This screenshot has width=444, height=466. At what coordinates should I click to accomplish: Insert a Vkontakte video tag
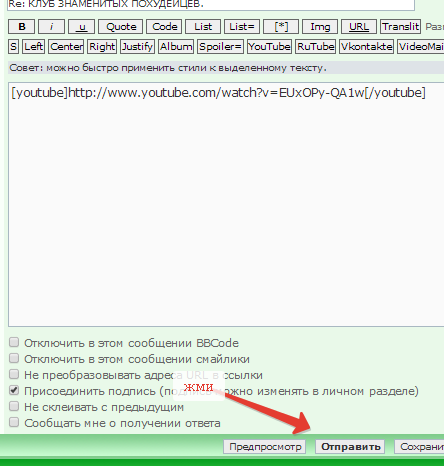[x=366, y=46]
